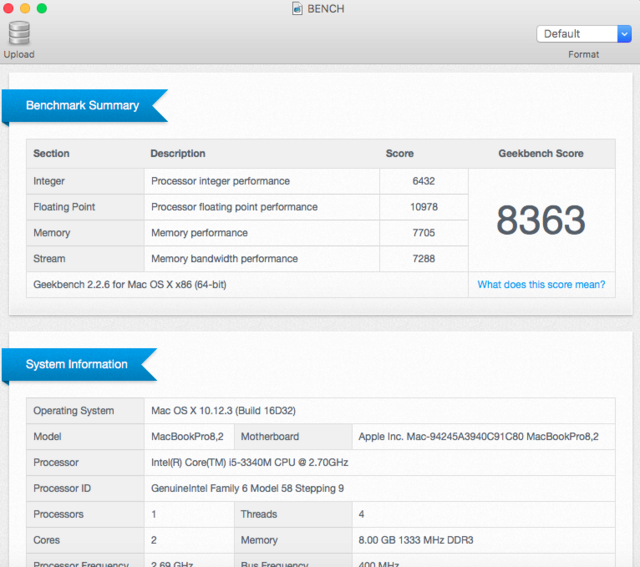The width and height of the screenshot is (640, 567).
Task: Click the Cores value 2
Action: (154, 540)
